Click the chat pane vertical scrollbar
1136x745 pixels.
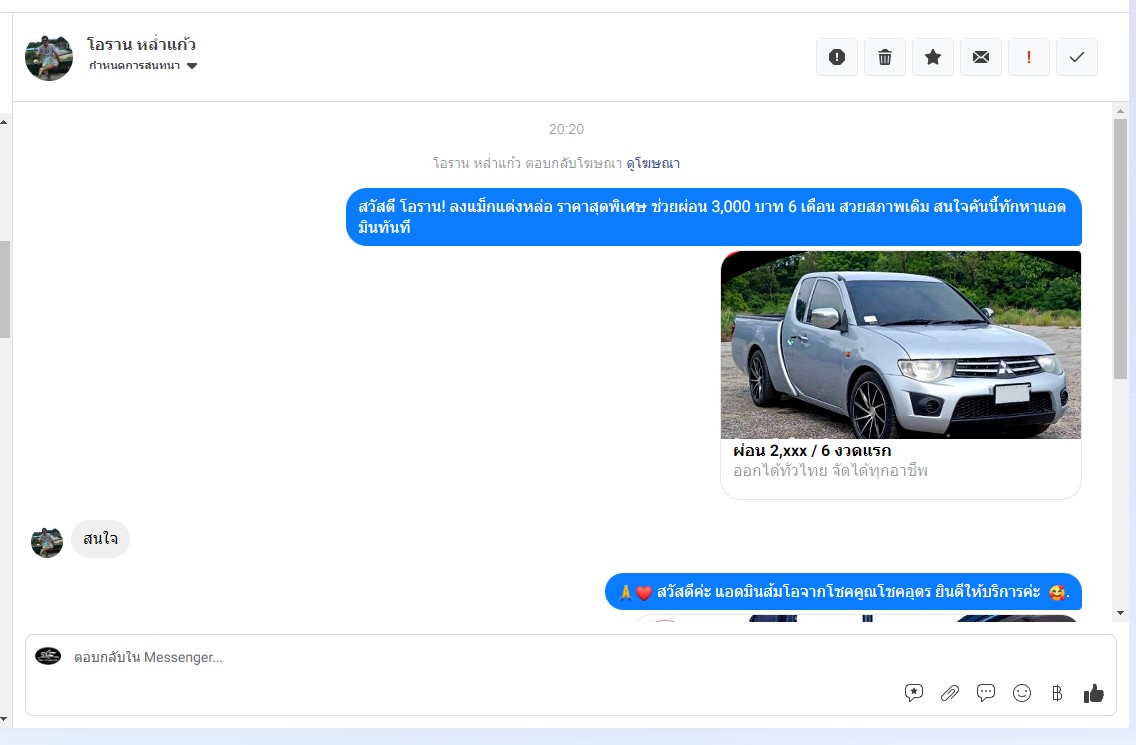pyautogui.click(x=1120, y=250)
